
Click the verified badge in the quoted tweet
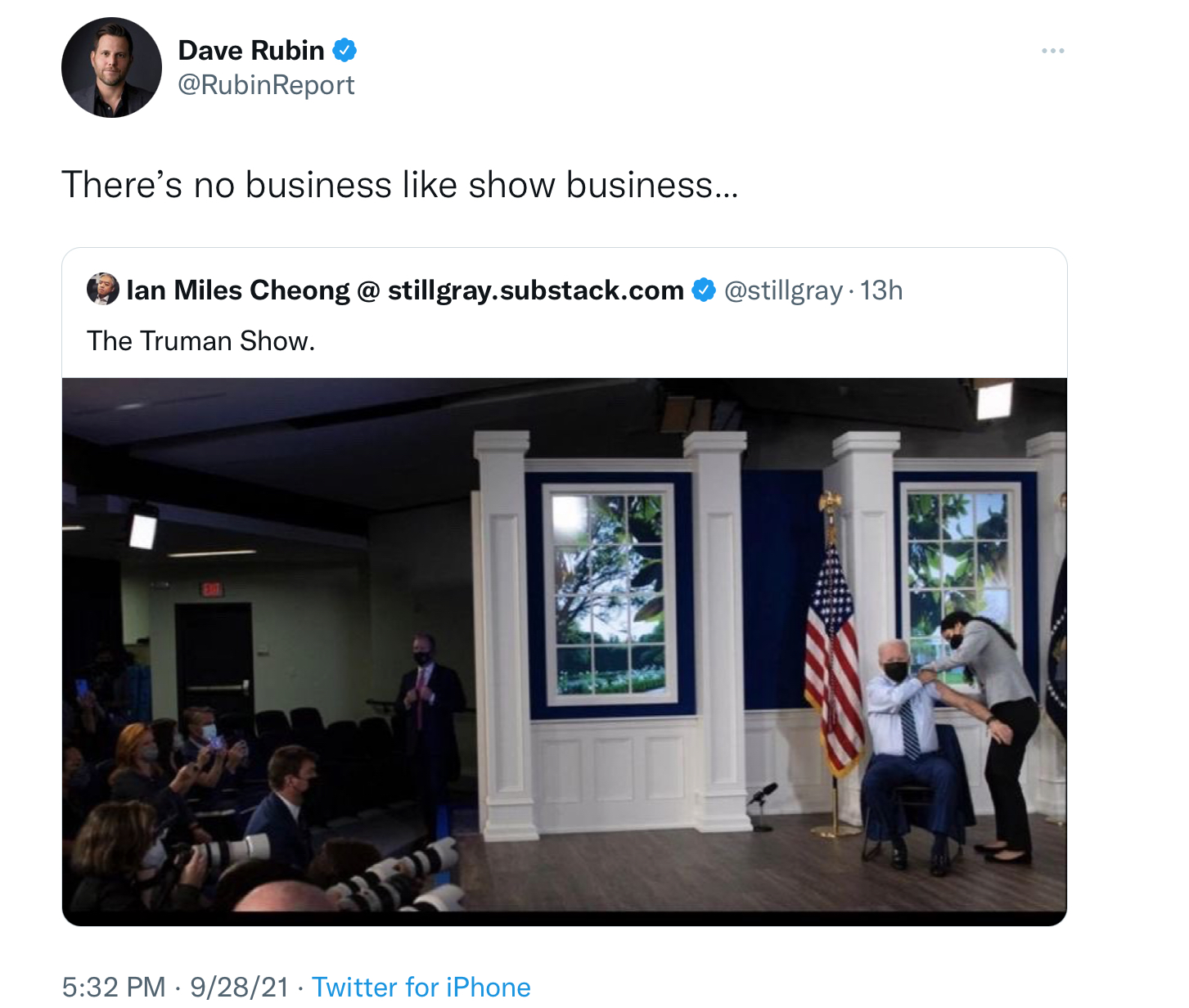coord(704,290)
